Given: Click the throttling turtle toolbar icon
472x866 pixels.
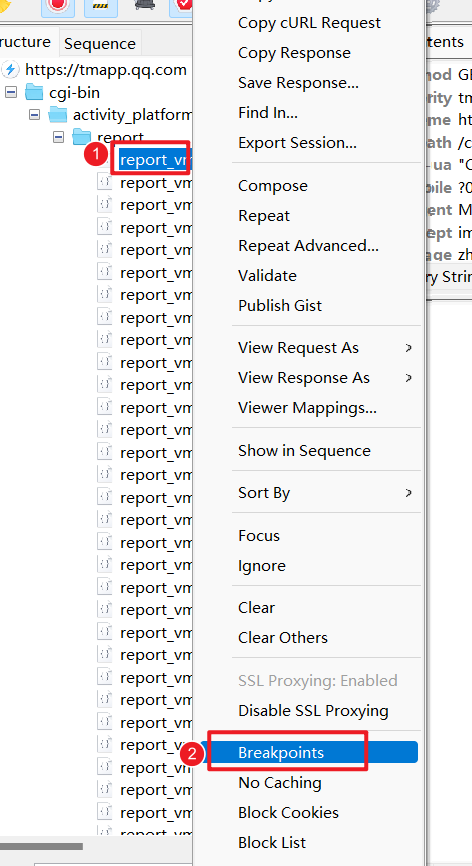Looking at the screenshot, I should pyautogui.click(x=144, y=5).
